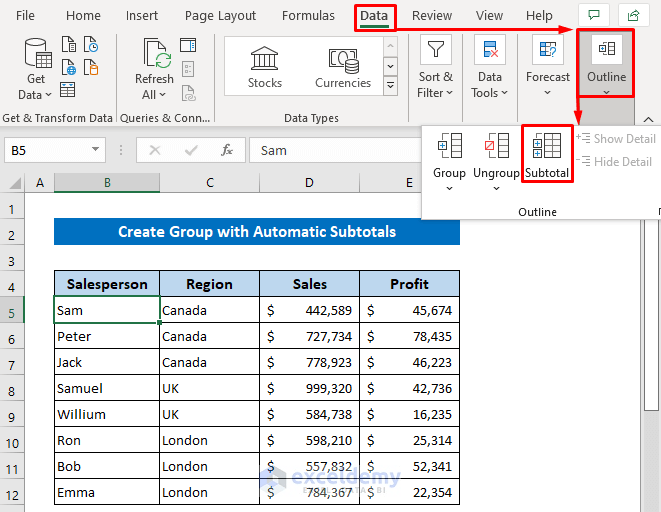The image size is (661, 512).
Task: Click the Enter checkmark in formula bar
Action: tap(191, 150)
